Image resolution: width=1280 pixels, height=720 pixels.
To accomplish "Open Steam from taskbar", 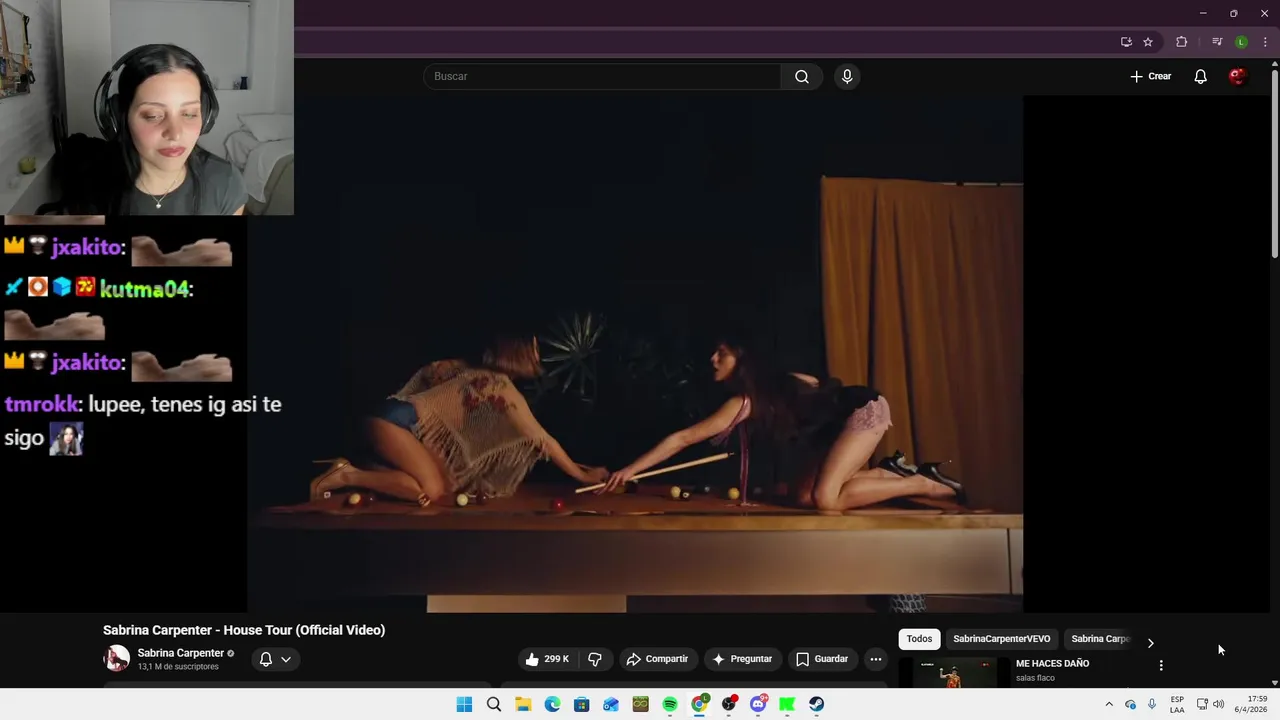I will [x=817, y=704].
